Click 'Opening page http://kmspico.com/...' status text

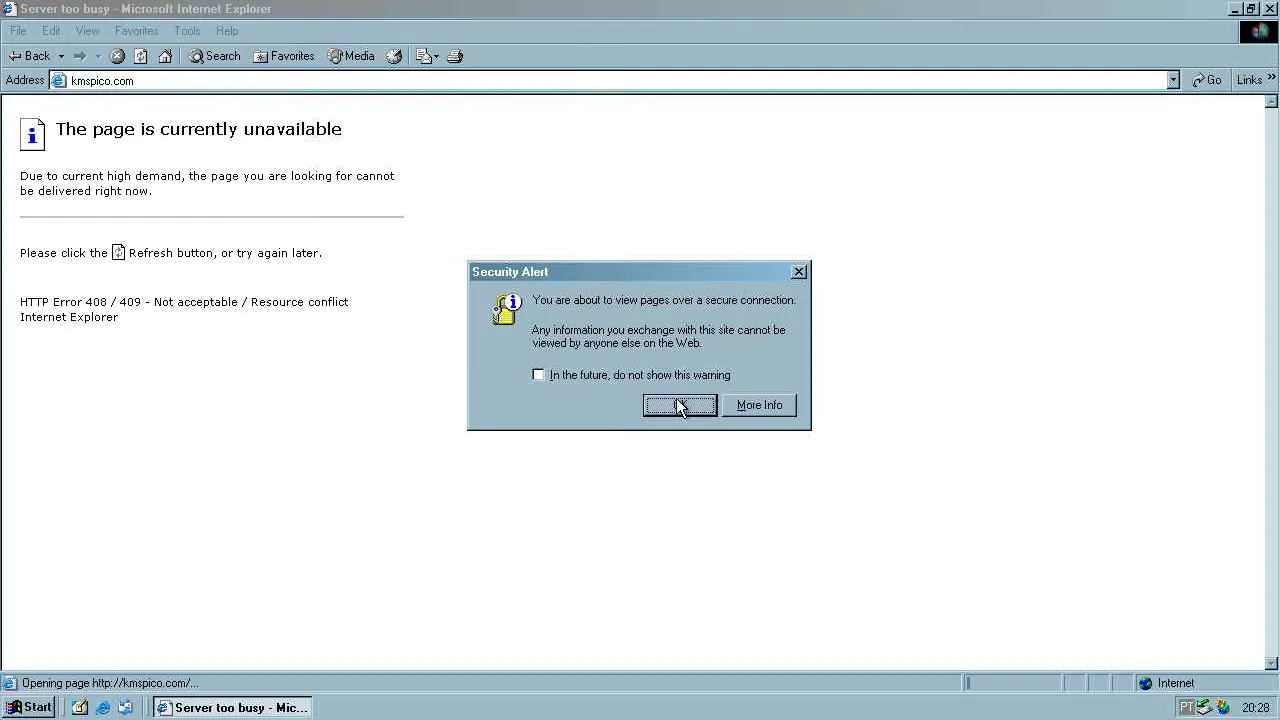(110, 683)
